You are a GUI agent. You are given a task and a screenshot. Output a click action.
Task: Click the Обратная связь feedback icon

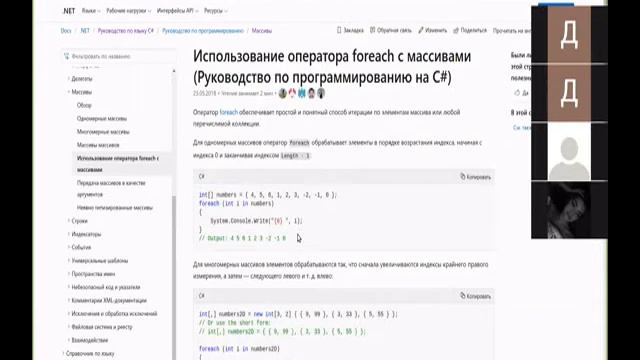point(372,30)
